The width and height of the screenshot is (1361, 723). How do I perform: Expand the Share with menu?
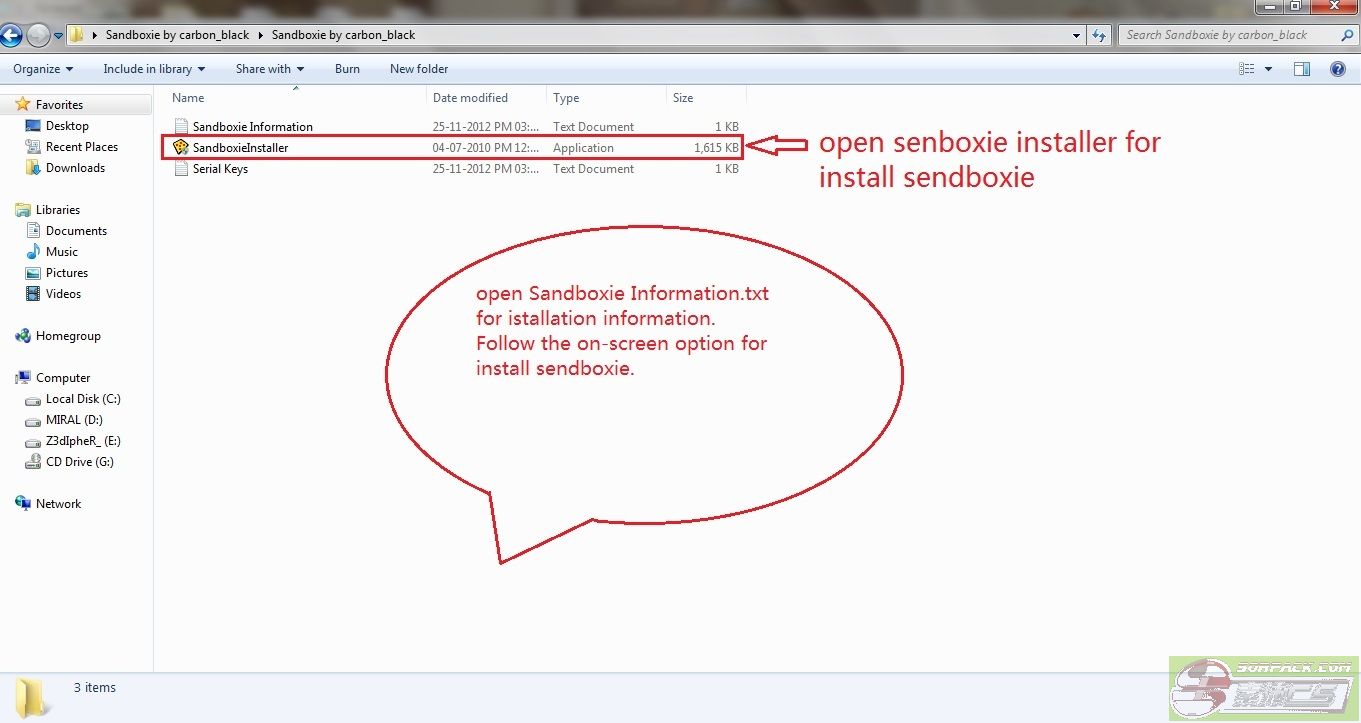coord(270,69)
